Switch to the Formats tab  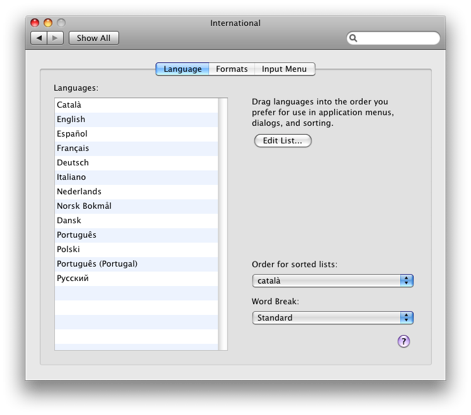[x=232, y=69]
